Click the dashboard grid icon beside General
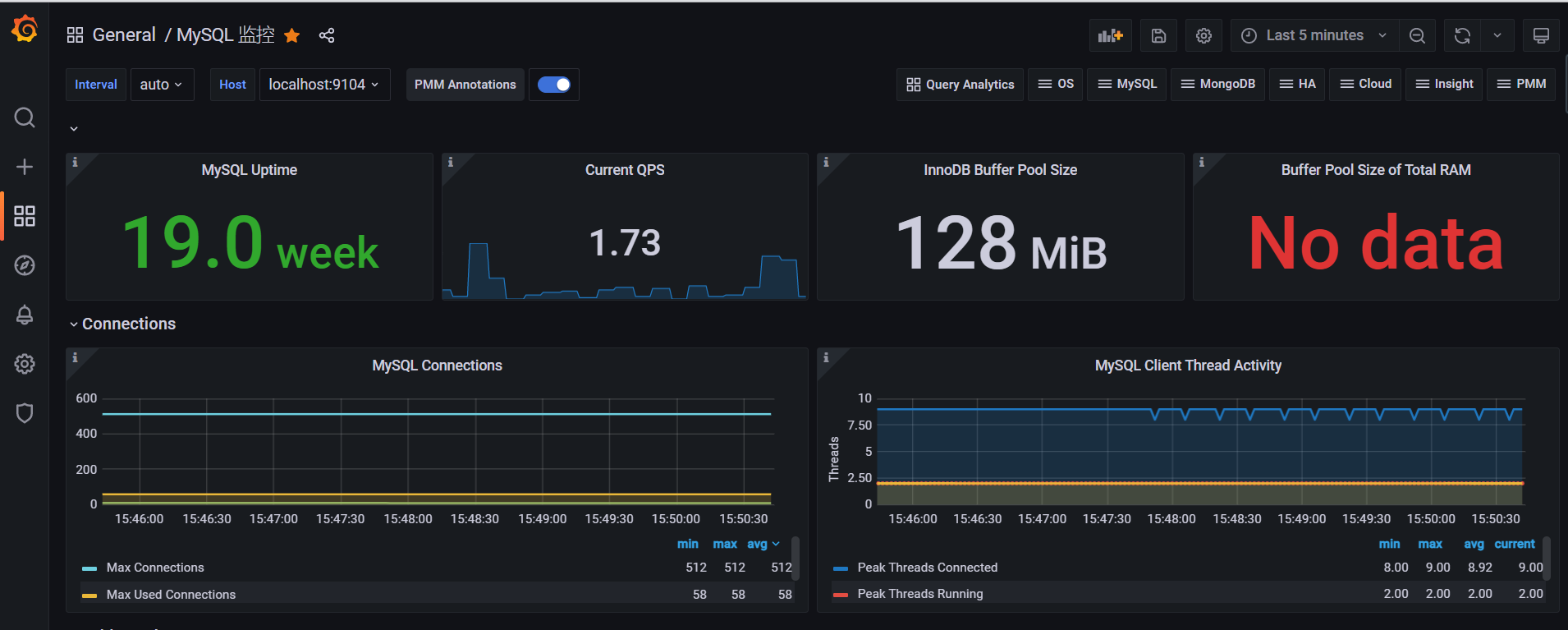This screenshot has width=1568, height=630. coord(75,35)
